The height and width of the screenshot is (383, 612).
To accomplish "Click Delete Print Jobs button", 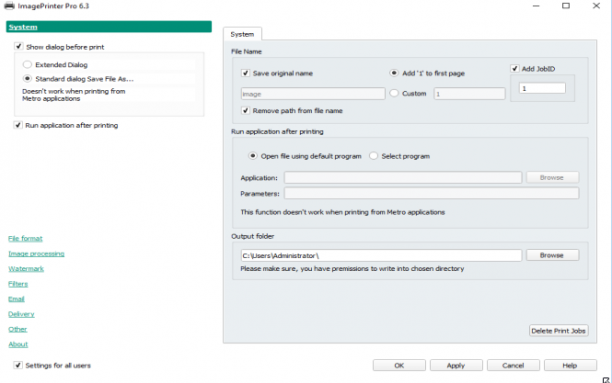I will click(559, 331).
